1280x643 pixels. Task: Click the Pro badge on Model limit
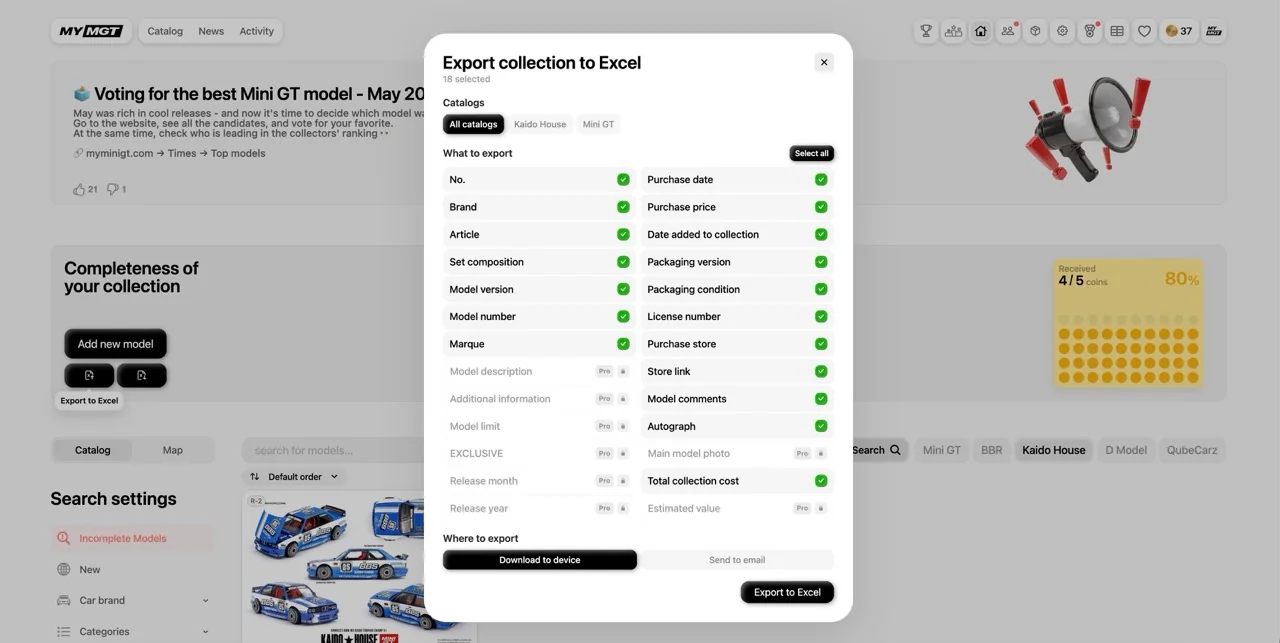tap(604, 426)
